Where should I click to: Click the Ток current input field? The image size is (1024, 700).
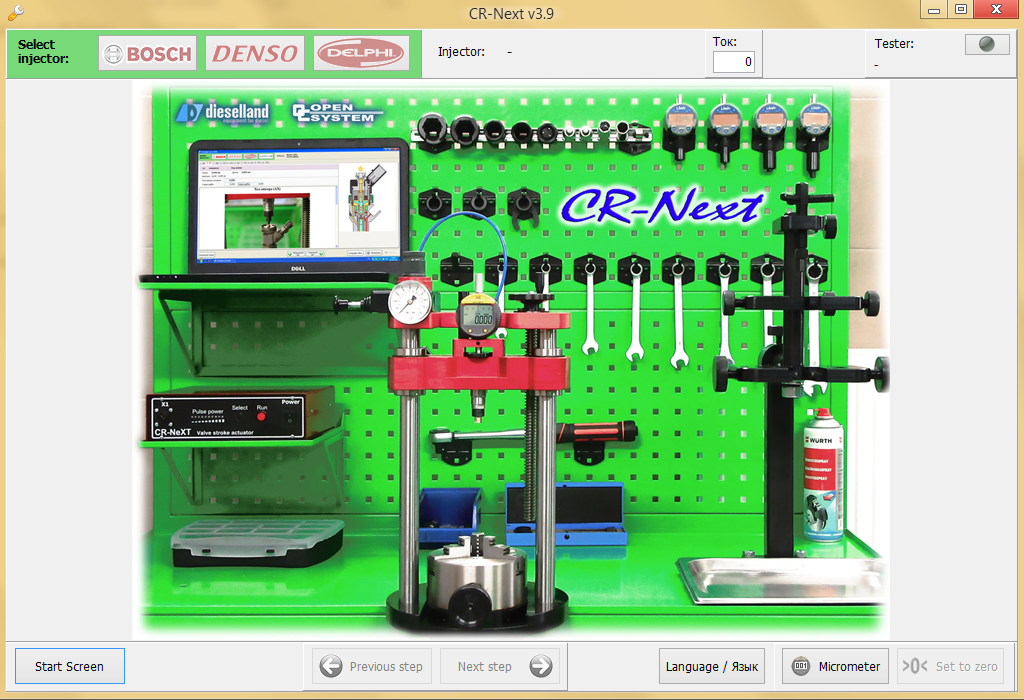(x=733, y=62)
